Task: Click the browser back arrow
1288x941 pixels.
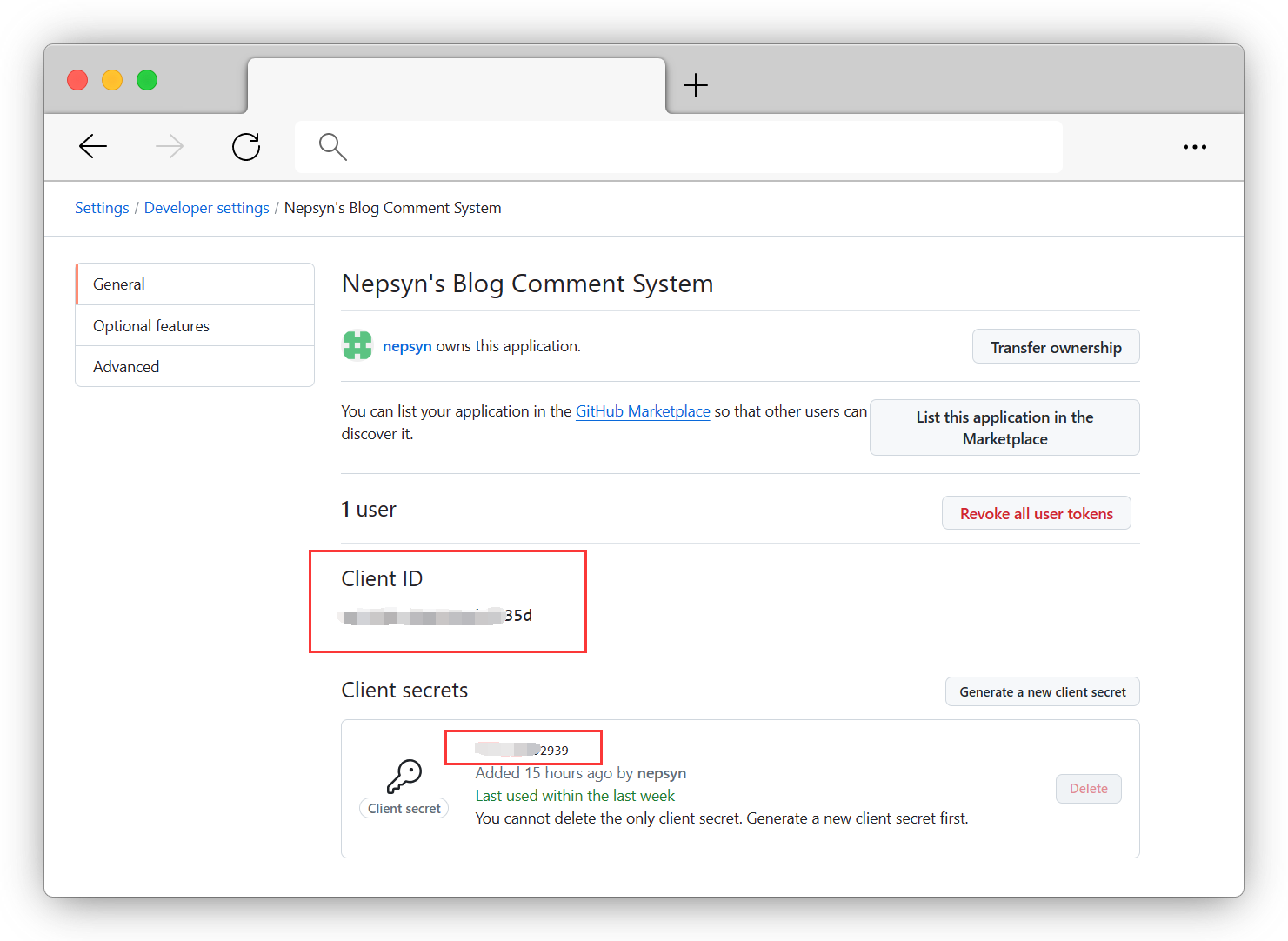Action: (93, 146)
